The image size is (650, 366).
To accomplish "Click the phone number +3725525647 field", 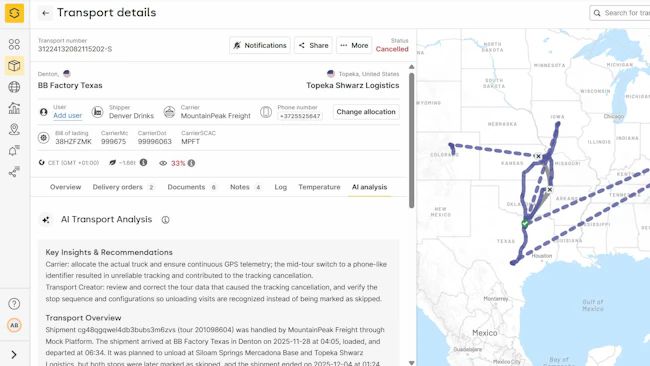I will pyautogui.click(x=300, y=116).
